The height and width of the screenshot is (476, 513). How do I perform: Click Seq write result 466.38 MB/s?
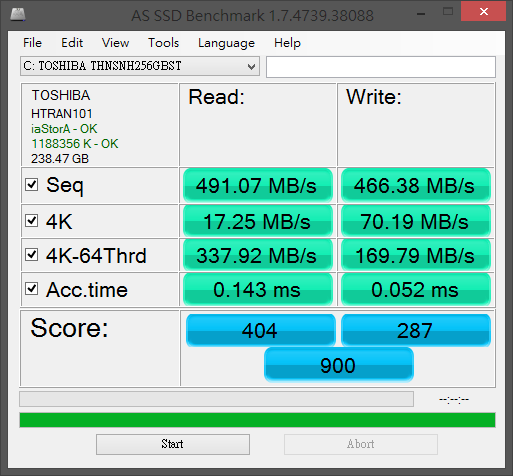point(416,185)
